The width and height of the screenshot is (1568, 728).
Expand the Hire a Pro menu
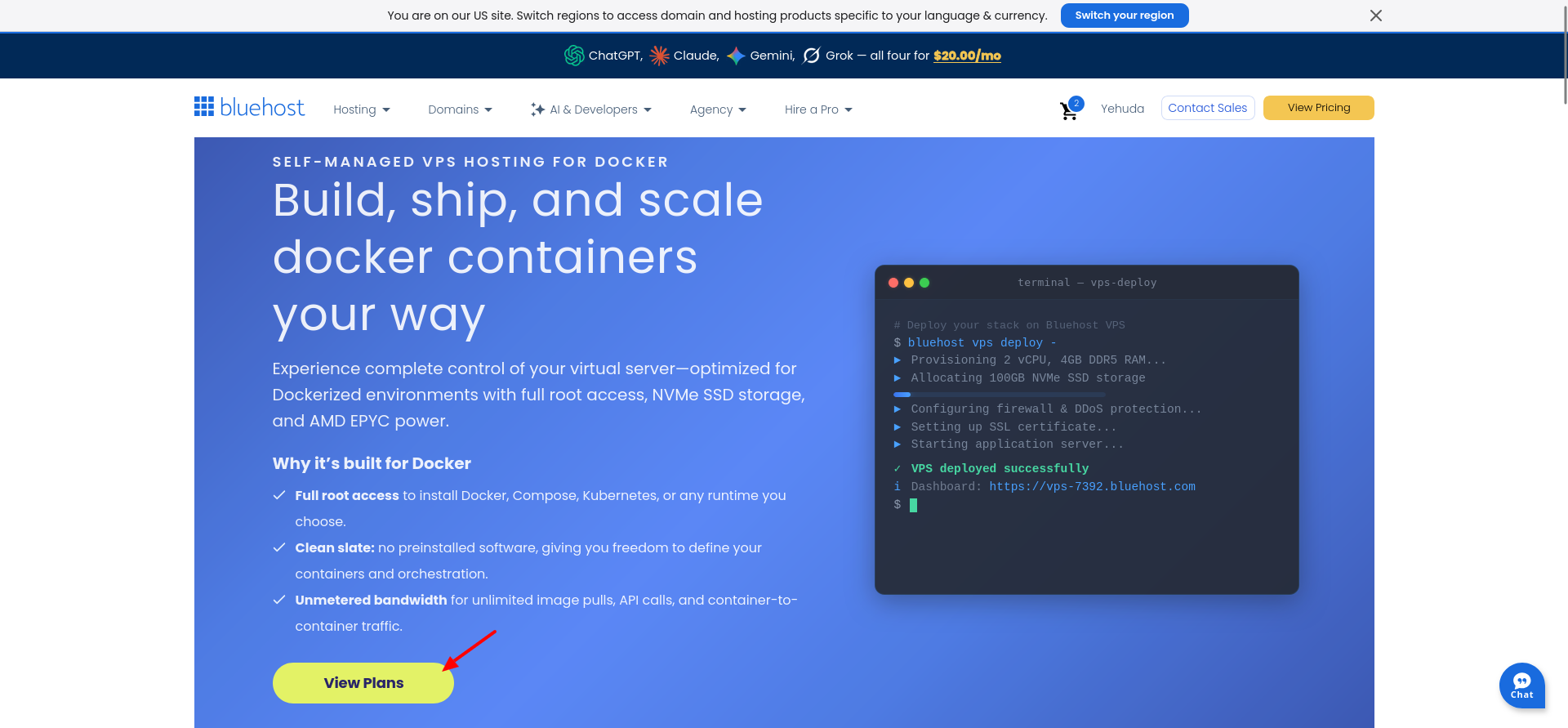tap(818, 109)
